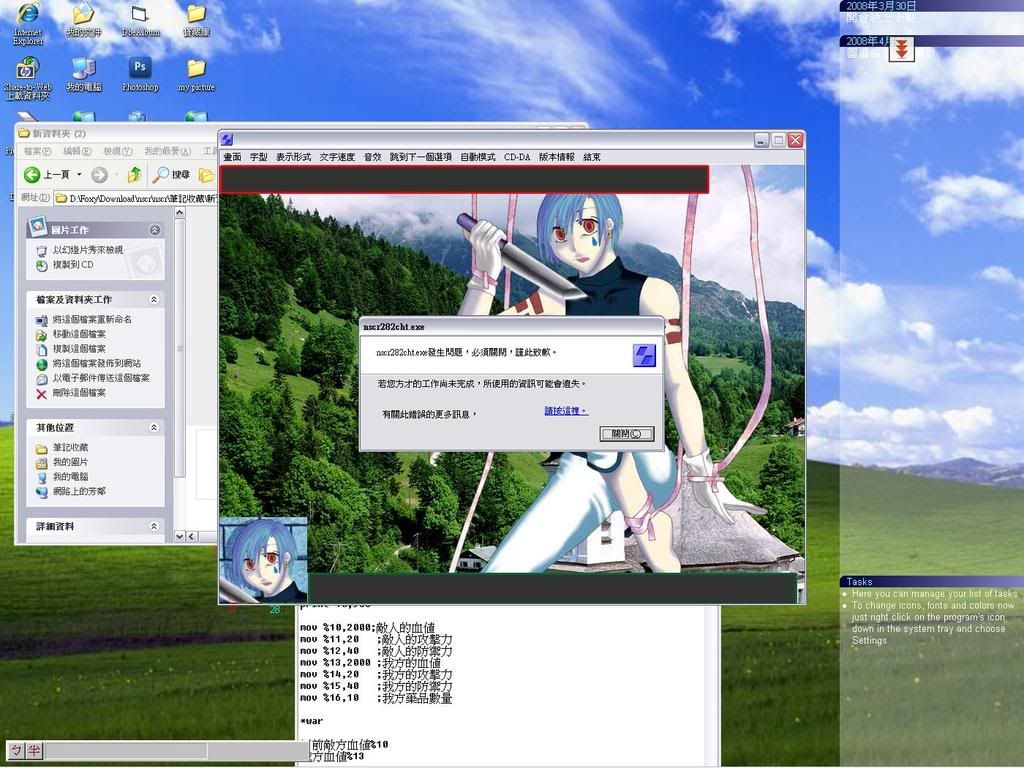This screenshot has width=1024, height=768.
Task: Click 以電子郵件傳送這個檔案 in file tasks
Action: click(x=93, y=378)
